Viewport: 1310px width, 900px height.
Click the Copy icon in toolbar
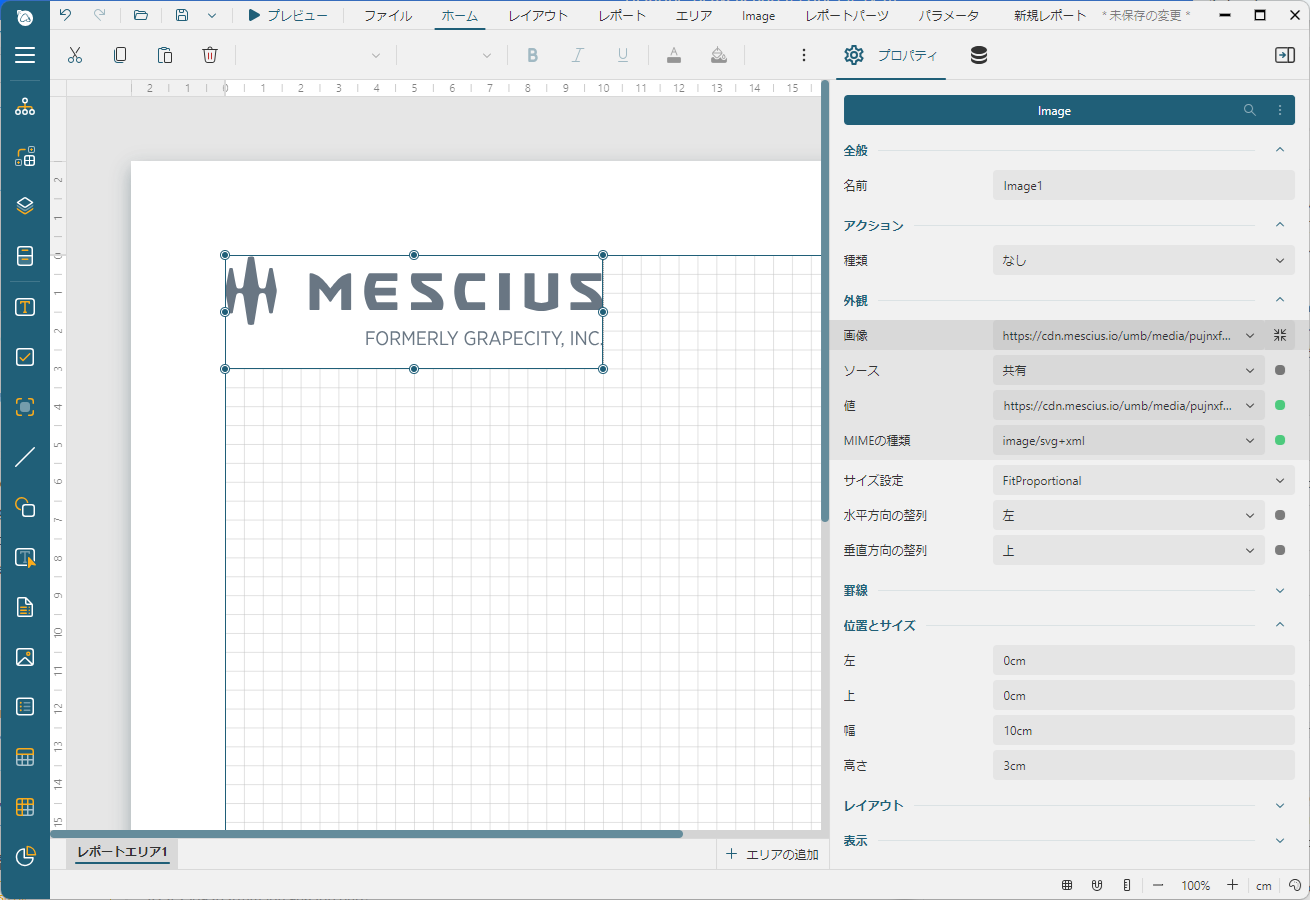click(120, 55)
